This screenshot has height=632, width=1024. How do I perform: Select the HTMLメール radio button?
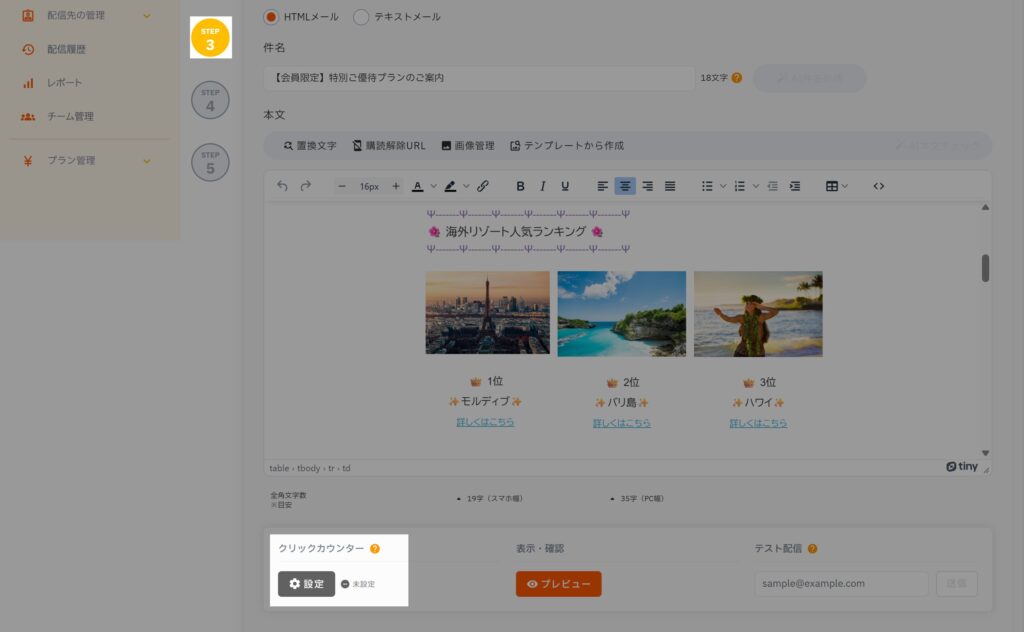pyautogui.click(x=271, y=17)
